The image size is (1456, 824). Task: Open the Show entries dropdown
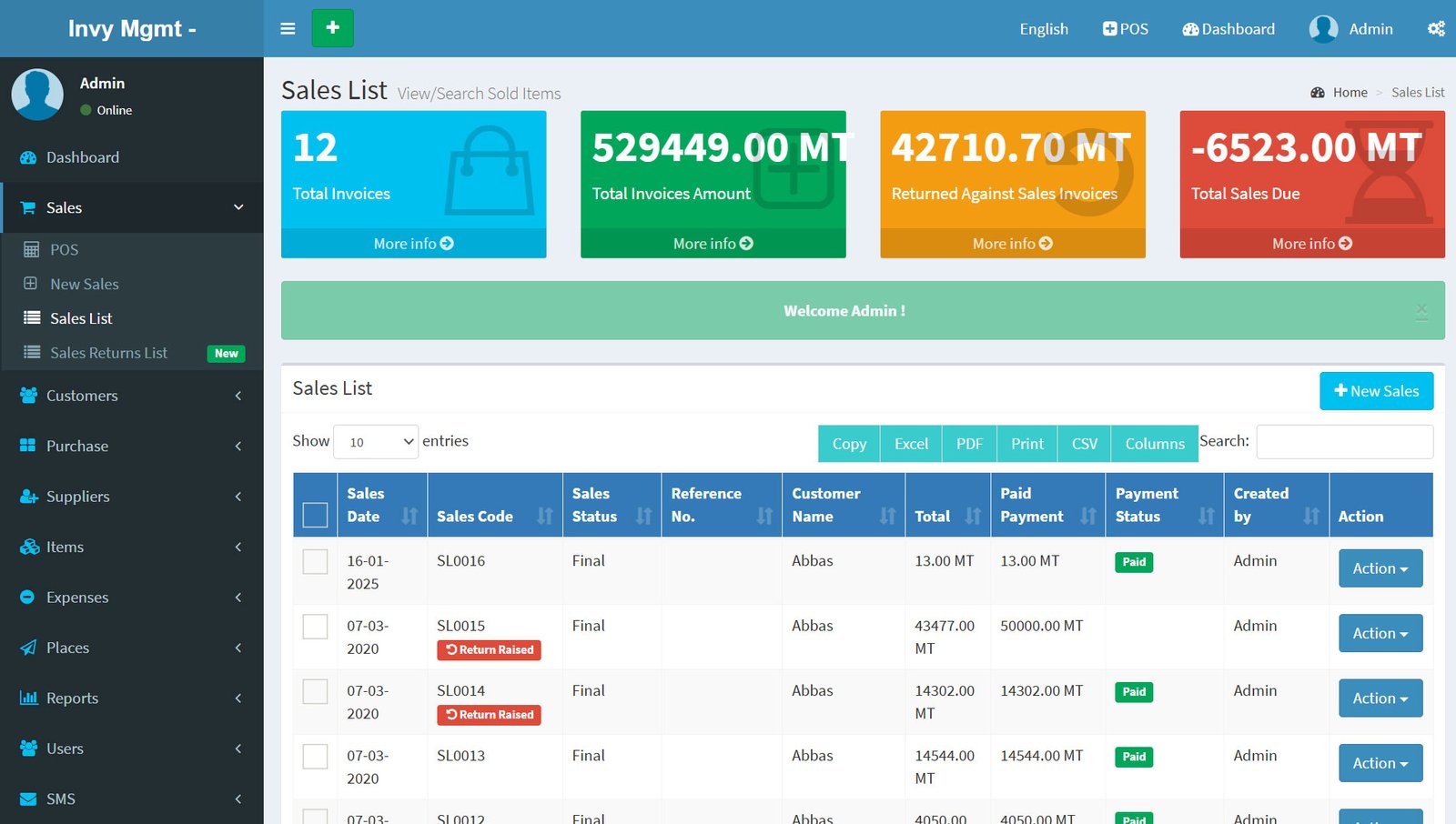pos(376,442)
